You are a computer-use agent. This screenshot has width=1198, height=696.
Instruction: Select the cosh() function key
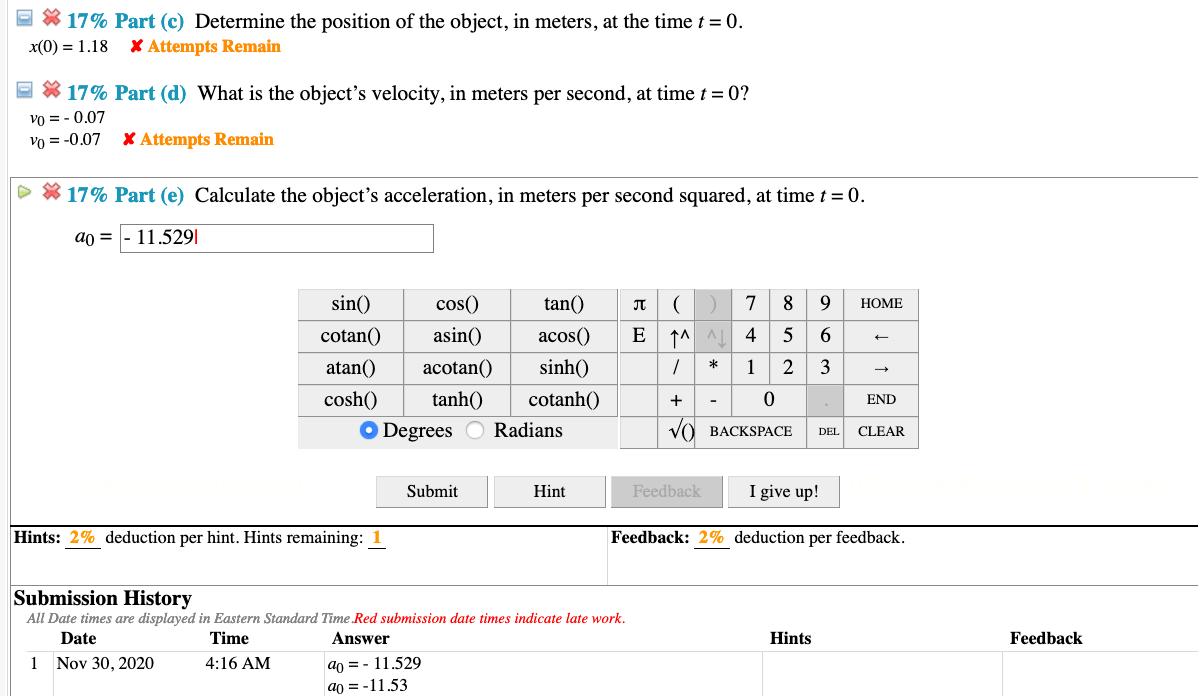pyautogui.click(x=350, y=399)
